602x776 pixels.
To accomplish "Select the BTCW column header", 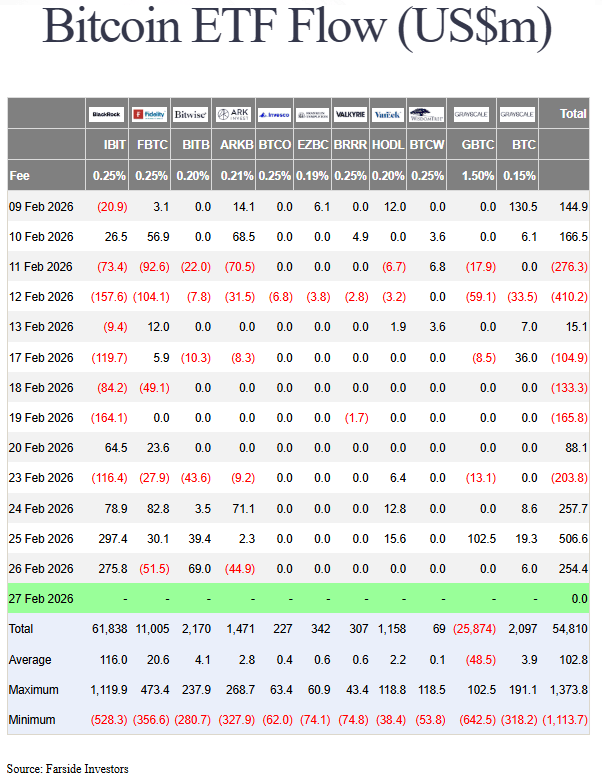I will (427, 145).
